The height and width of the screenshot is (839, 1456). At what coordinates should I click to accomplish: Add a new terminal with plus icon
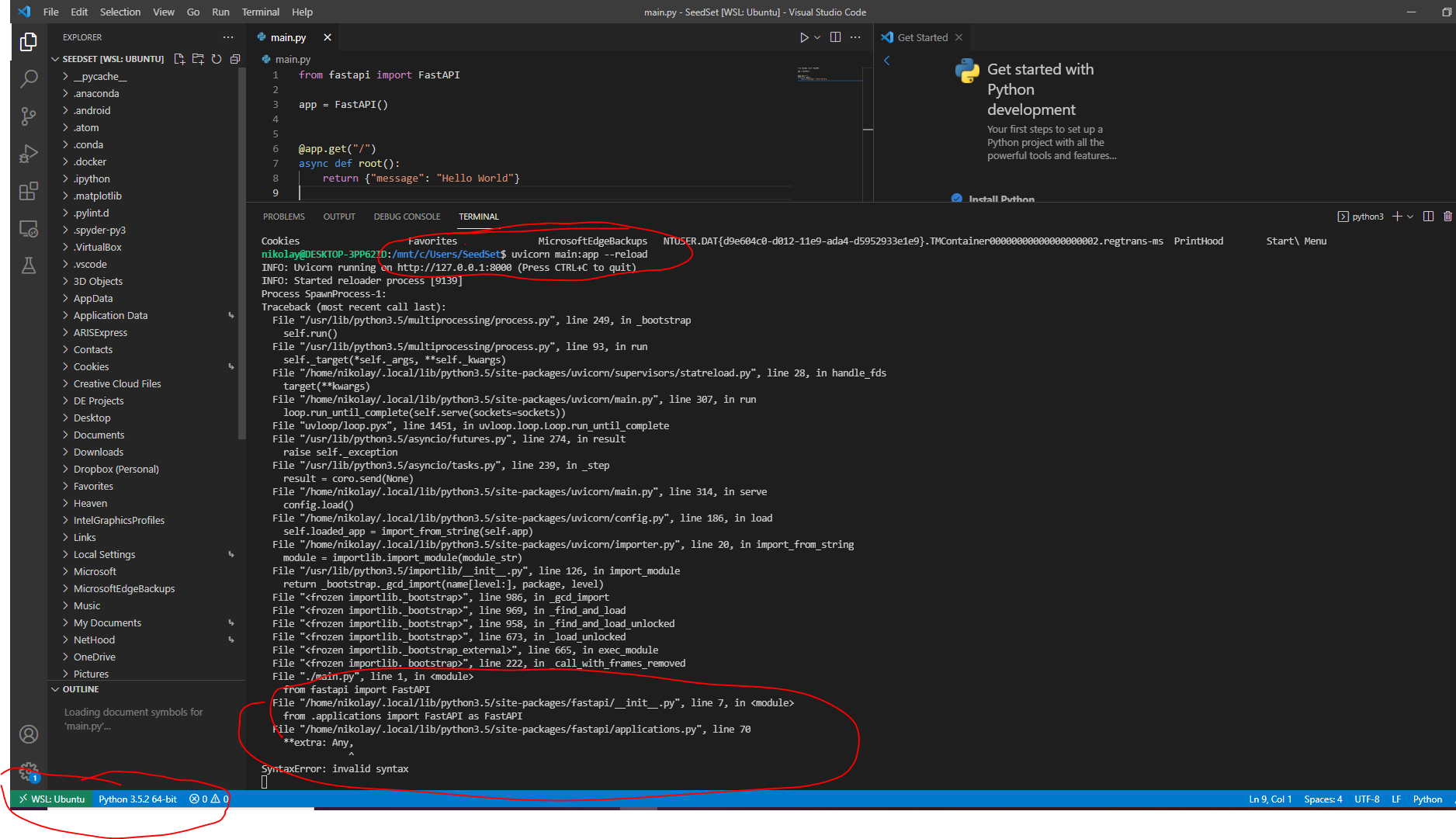(1397, 217)
